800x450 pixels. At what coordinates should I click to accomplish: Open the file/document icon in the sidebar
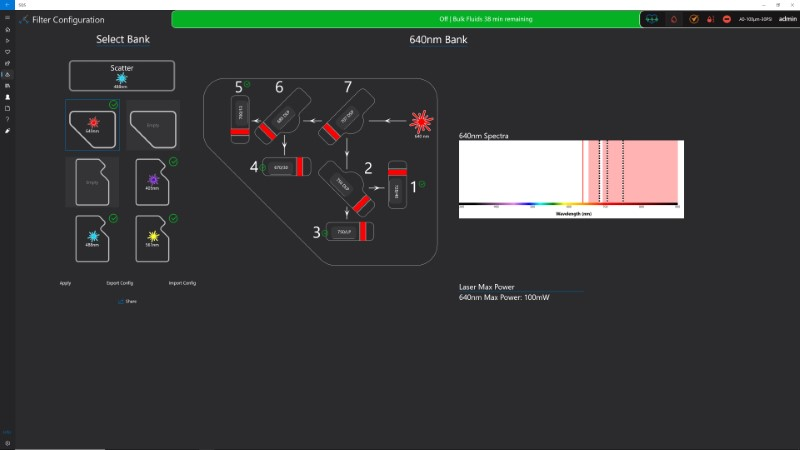[7, 108]
